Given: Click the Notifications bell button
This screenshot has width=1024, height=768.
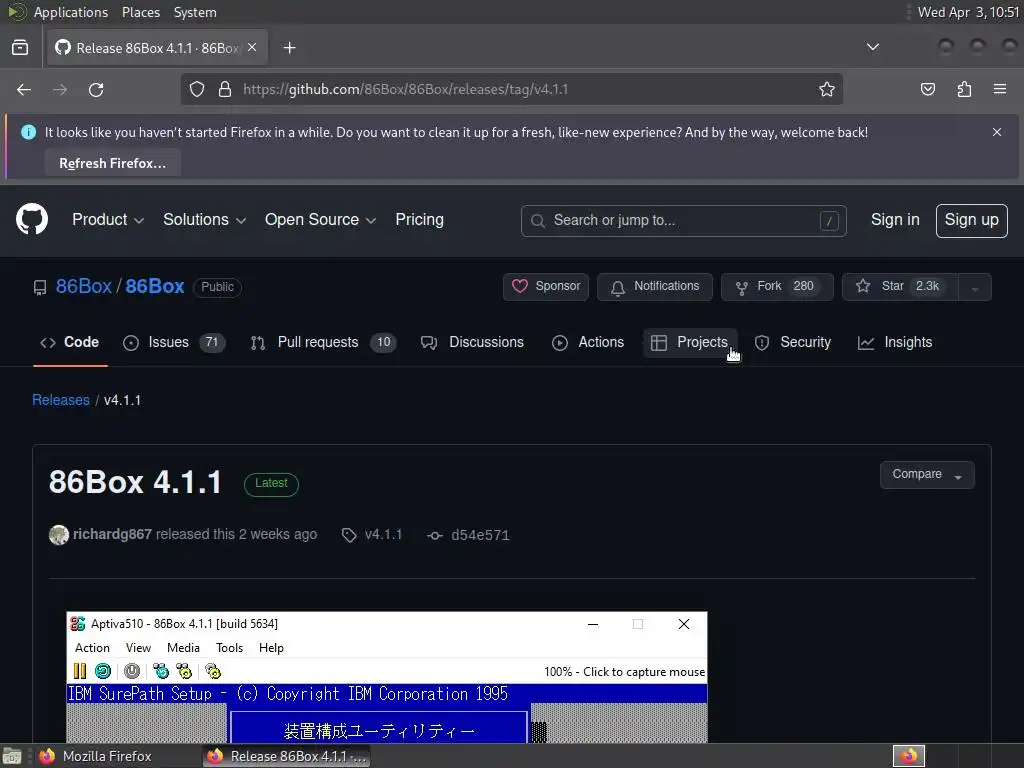Looking at the screenshot, I should pyautogui.click(x=654, y=287).
